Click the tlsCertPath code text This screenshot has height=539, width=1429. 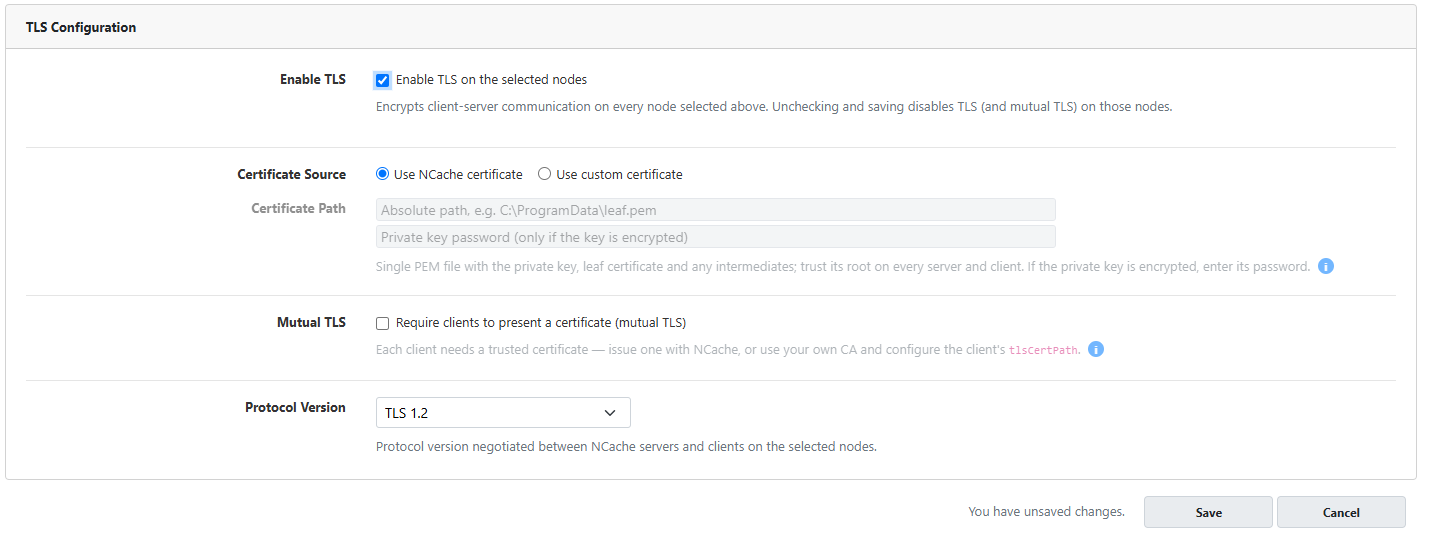pyautogui.click(x=1044, y=351)
